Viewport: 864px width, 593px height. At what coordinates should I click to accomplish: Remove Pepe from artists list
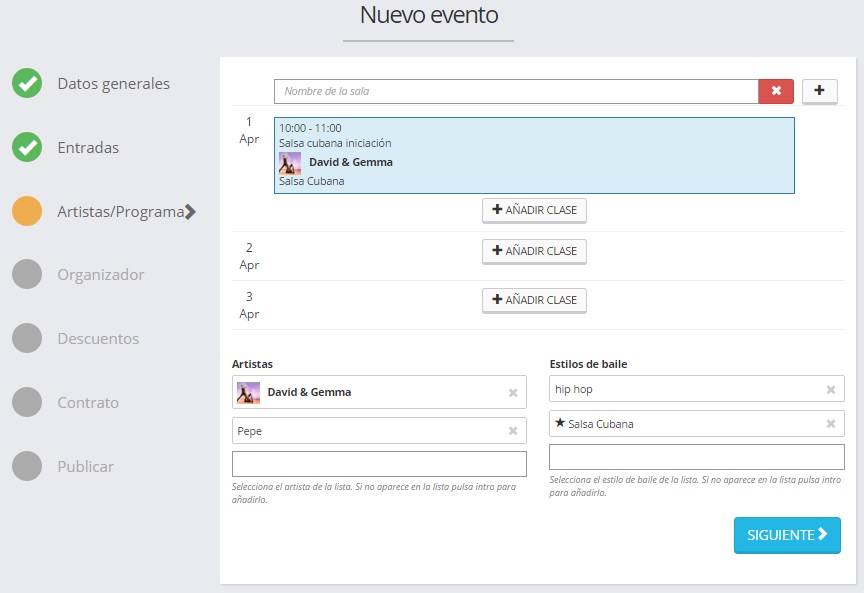(513, 431)
